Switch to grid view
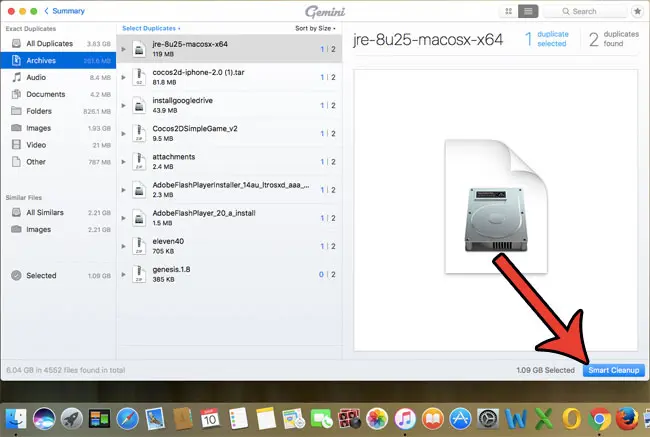 coord(509,11)
